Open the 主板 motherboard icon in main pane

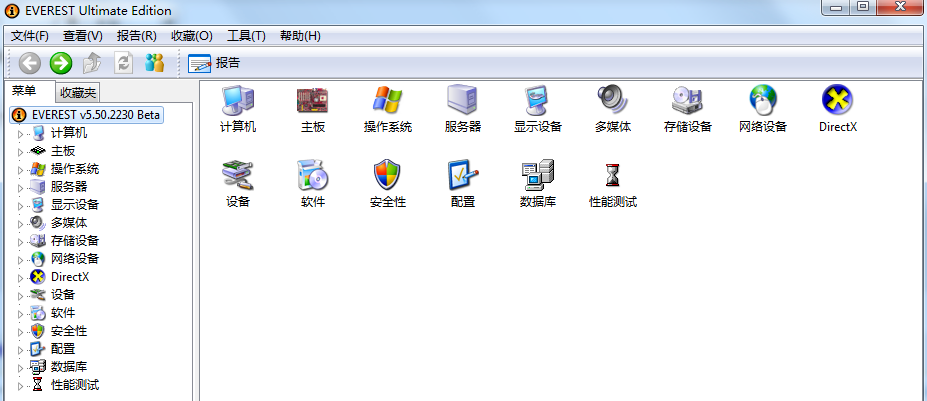tap(312, 100)
